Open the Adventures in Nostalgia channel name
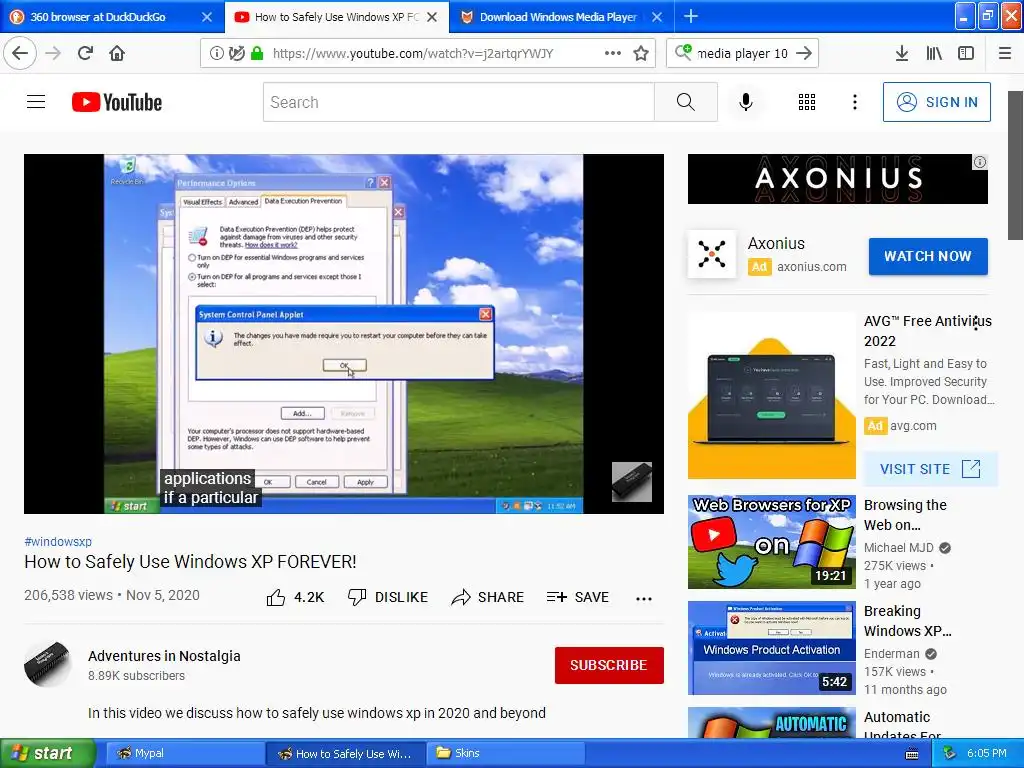 pyautogui.click(x=164, y=656)
